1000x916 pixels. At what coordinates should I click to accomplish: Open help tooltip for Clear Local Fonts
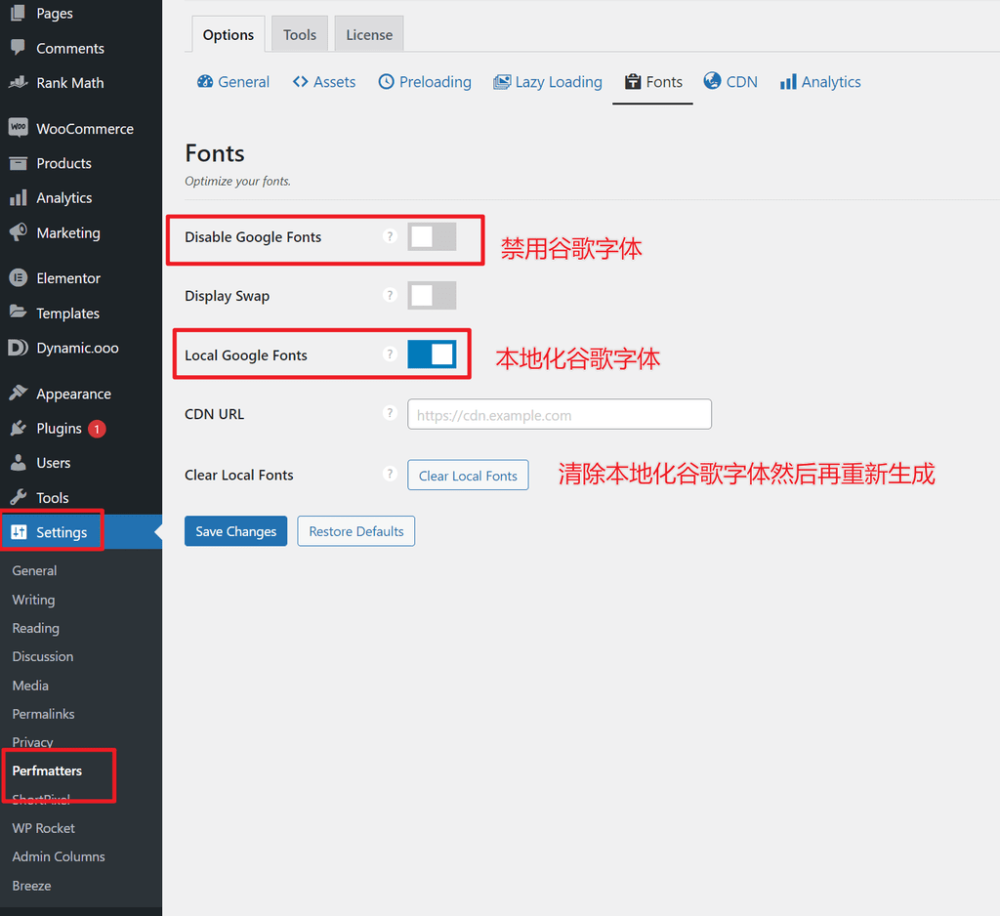[390, 474]
